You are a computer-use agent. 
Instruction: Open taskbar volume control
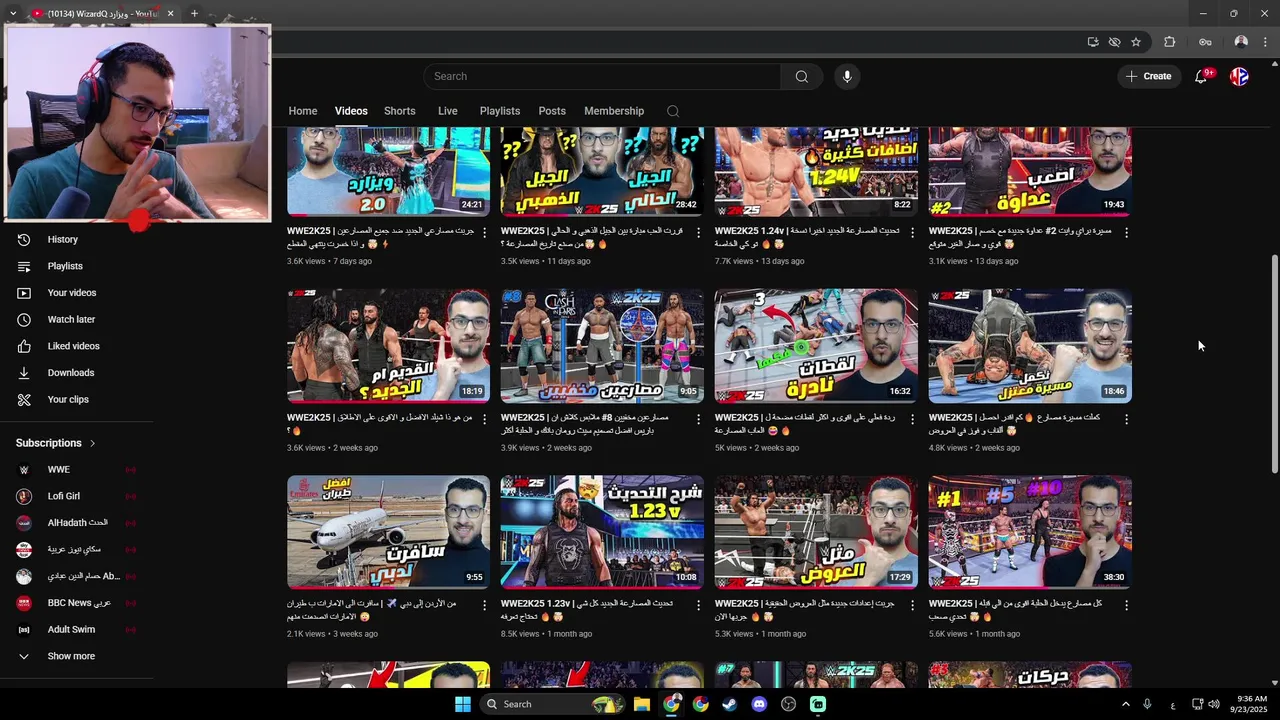click(1216, 704)
